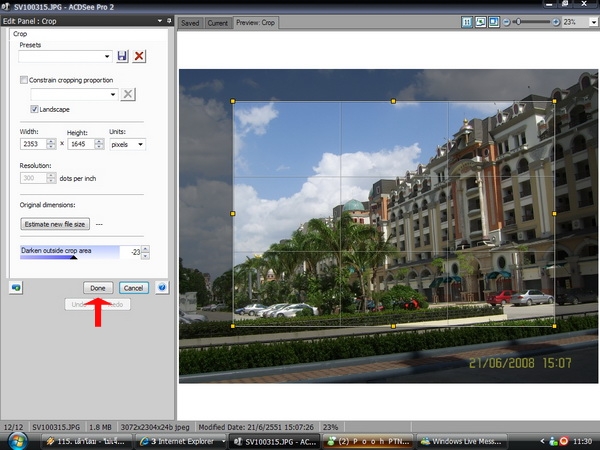Click the preview bar icon at bottom-left of panel
This screenshot has width=600, height=450.
pos(15,287)
